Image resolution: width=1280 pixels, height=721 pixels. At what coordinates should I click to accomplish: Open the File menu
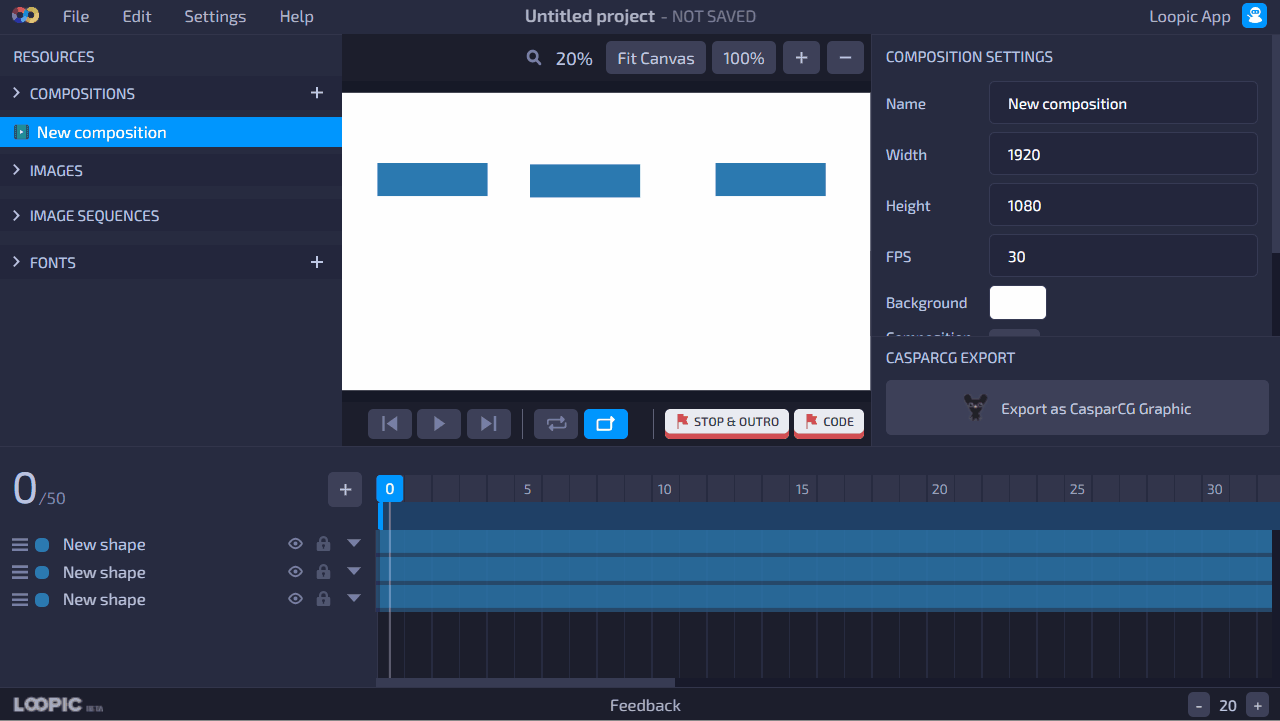76,16
